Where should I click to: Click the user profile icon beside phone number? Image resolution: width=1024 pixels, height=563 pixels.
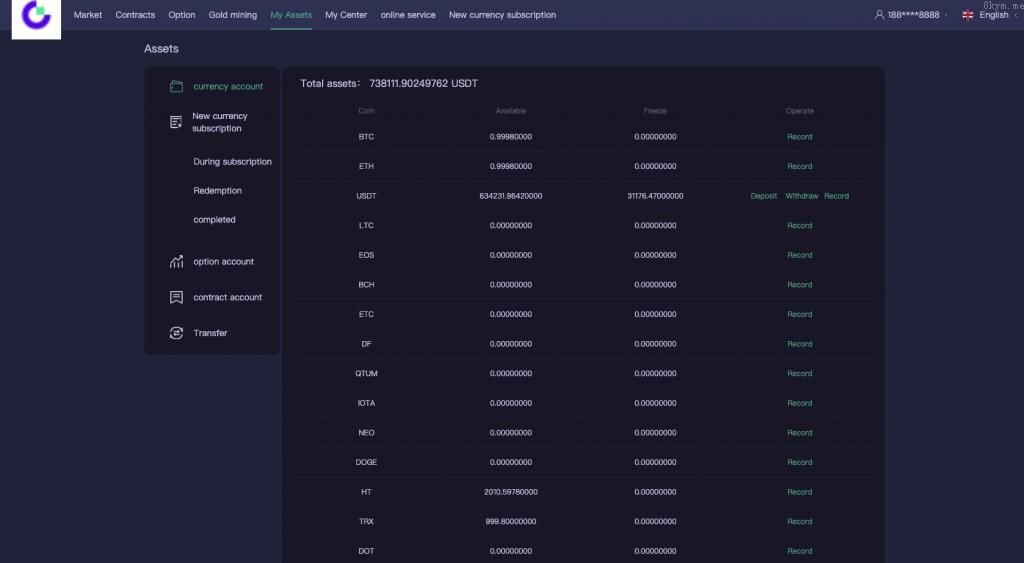click(x=879, y=15)
